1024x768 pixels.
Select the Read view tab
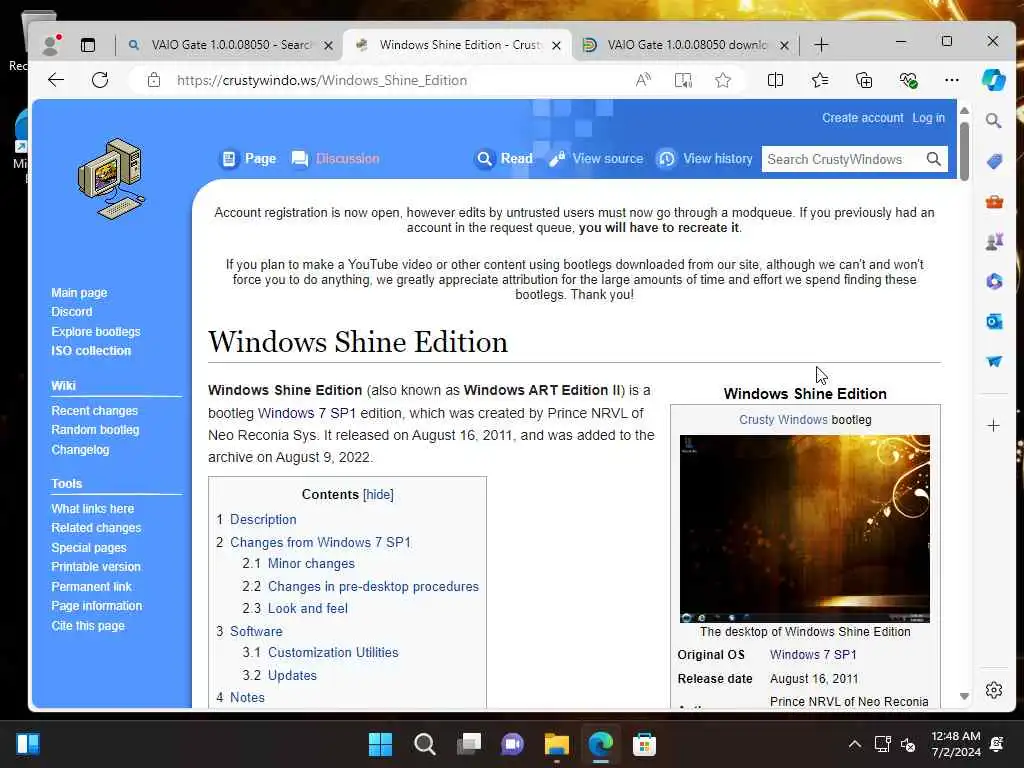pyautogui.click(x=504, y=159)
